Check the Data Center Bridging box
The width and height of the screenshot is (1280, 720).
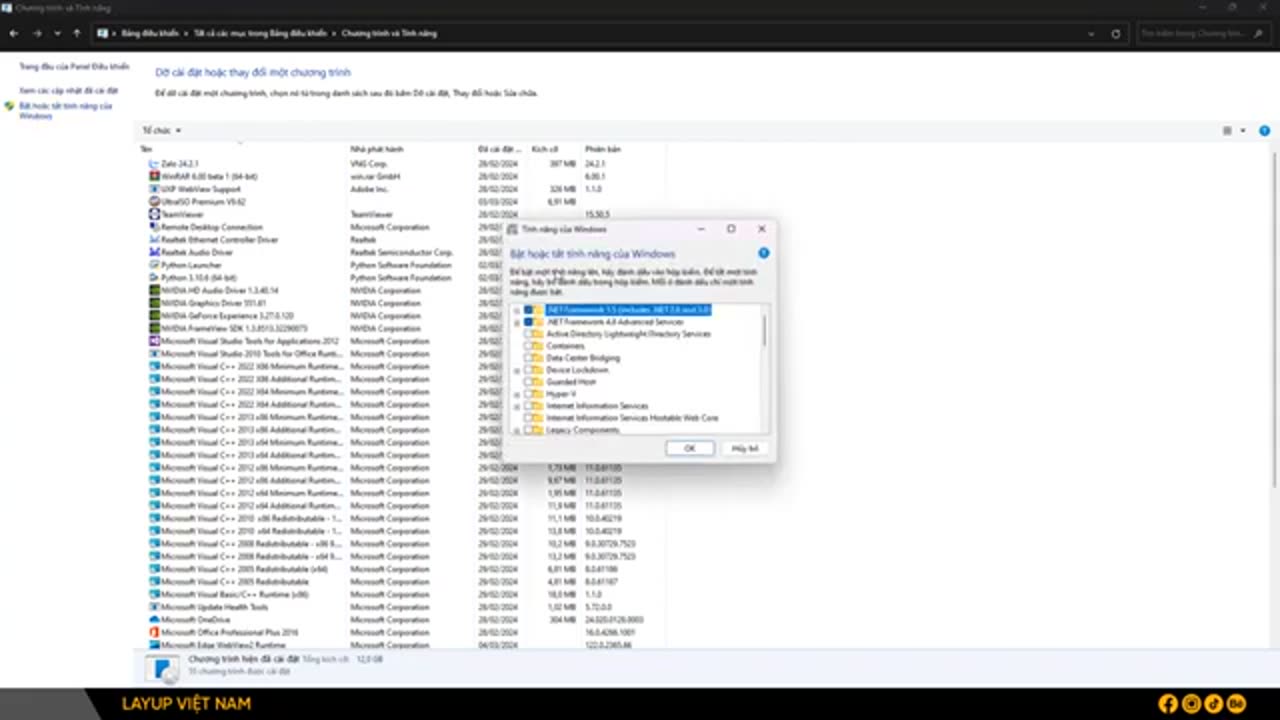pyautogui.click(x=528, y=358)
